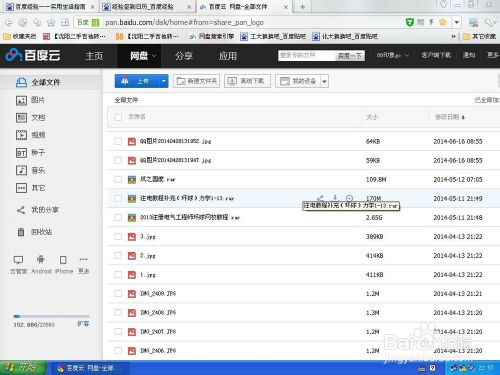Go to 我的分享
The height and width of the screenshot is (375, 500).
click(x=38, y=210)
